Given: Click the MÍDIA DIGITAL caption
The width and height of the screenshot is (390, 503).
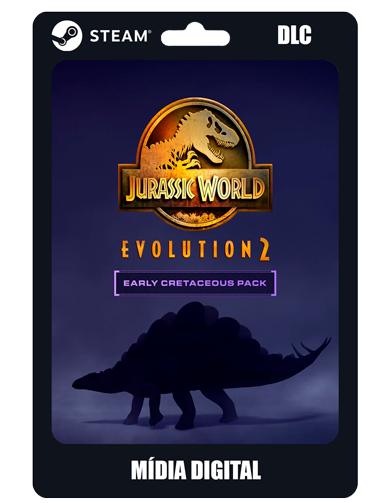Looking at the screenshot, I should point(196,470).
